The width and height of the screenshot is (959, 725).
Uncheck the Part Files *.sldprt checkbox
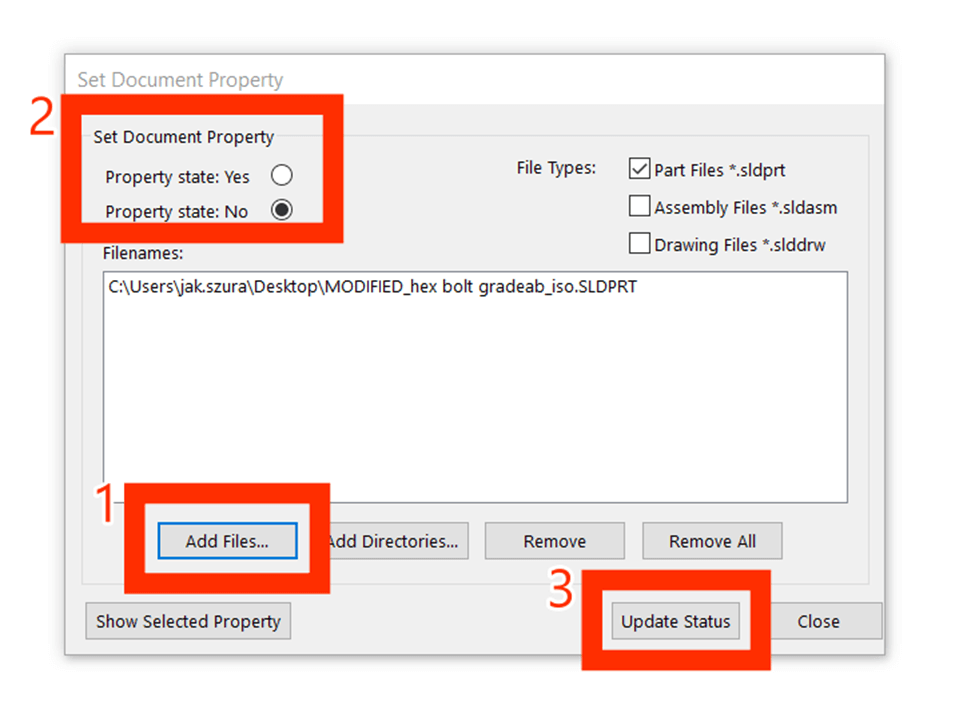(639, 169)
